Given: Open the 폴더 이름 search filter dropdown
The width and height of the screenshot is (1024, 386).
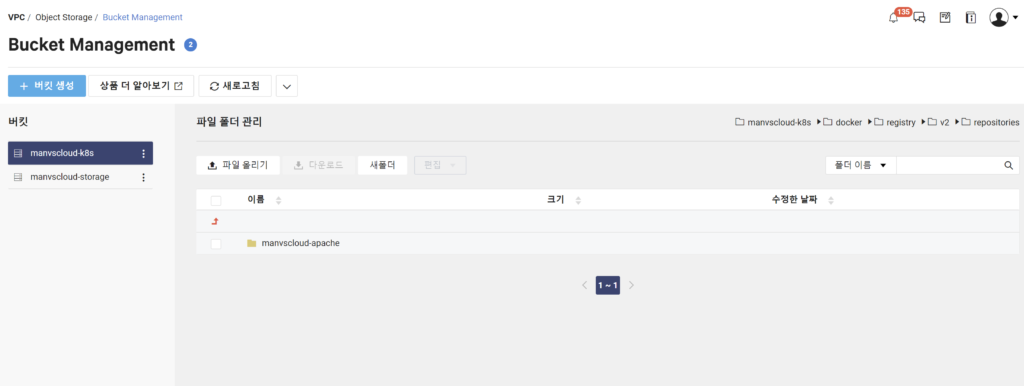Looking at the screenshot, I should coord(861,165).
